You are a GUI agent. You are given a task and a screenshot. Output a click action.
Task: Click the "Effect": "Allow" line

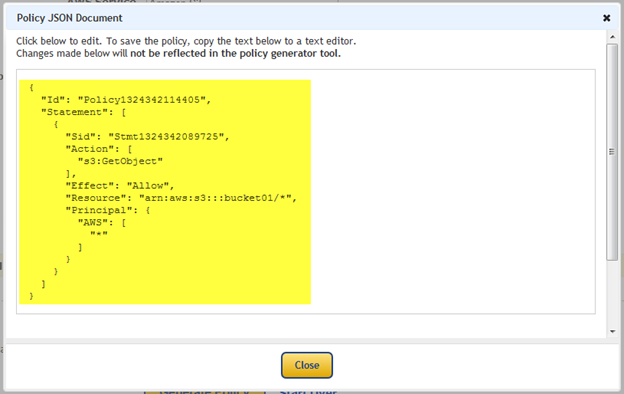[x=120, y=186]
